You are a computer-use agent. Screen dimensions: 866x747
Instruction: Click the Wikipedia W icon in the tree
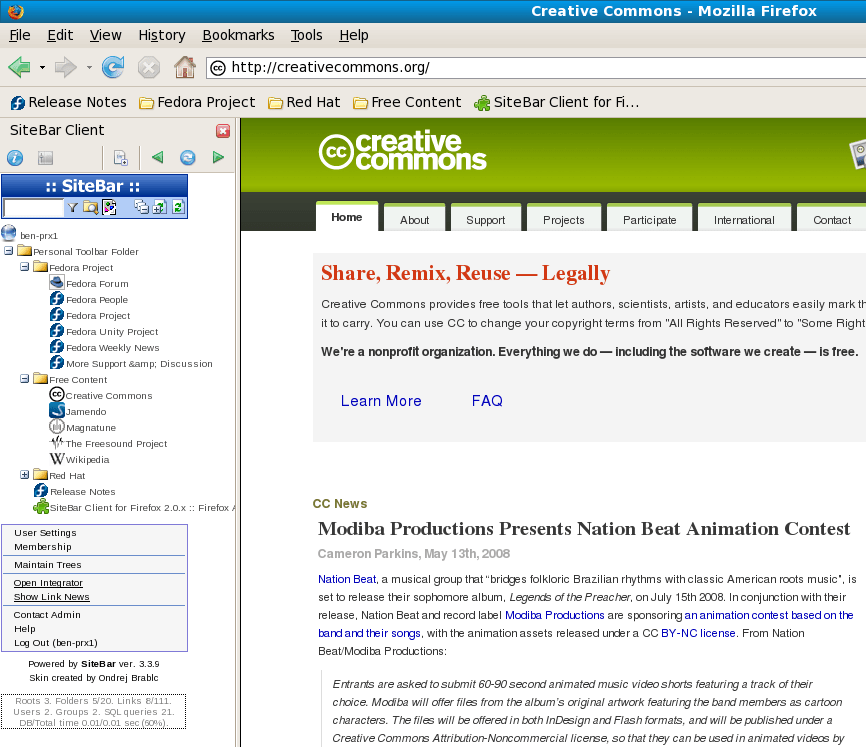pyautogui.click(x=57, y=459)
